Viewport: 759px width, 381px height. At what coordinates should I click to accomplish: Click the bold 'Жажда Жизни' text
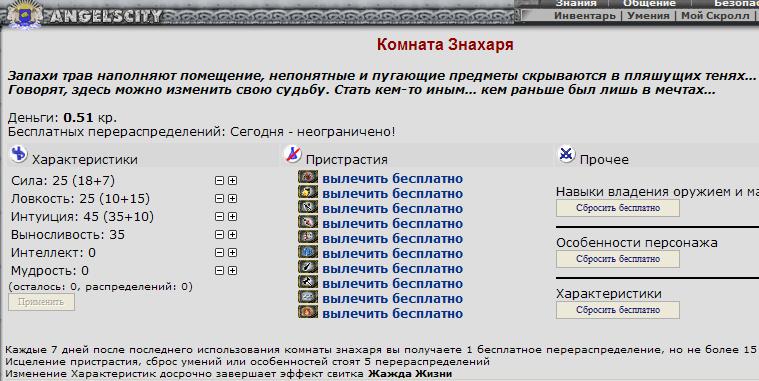[x=410, y=374]
